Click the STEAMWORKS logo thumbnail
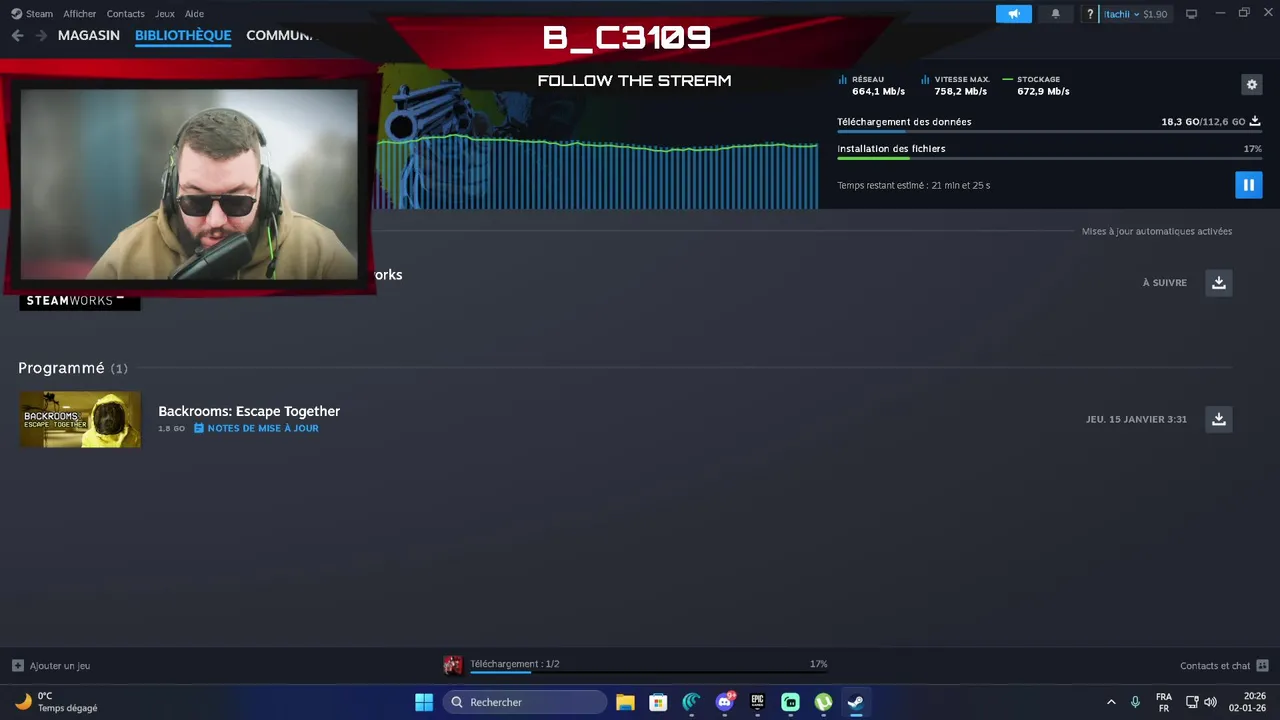Screen dimensions: 1280x720 [x=80, y=301]
